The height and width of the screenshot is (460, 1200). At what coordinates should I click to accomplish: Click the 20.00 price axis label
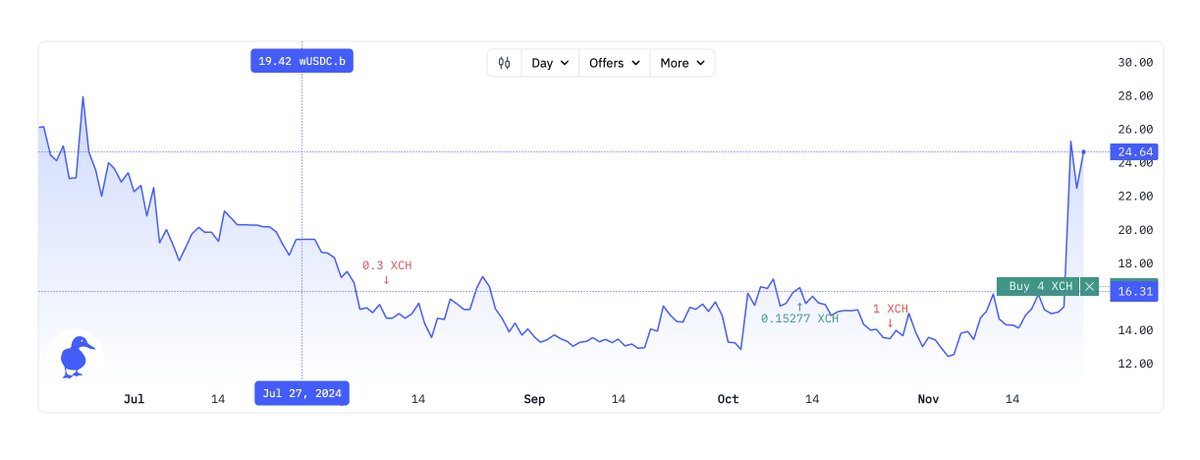pyautogui.click(x=1135, y=230)
